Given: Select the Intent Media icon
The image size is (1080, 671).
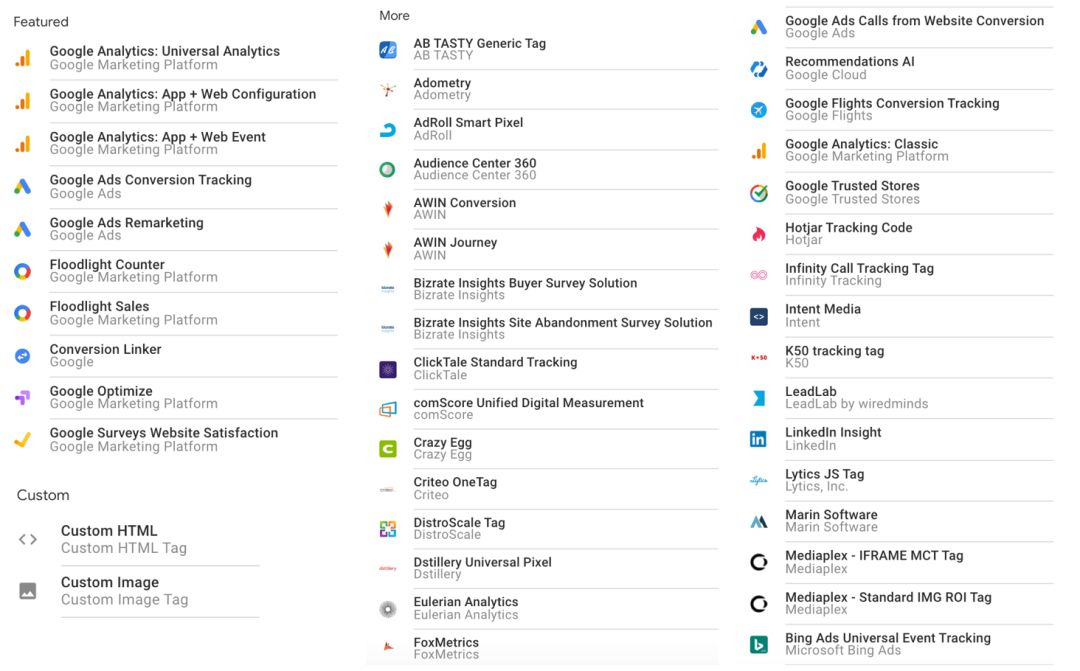Looking at the screenshot, I should click(x=758, y=317).
